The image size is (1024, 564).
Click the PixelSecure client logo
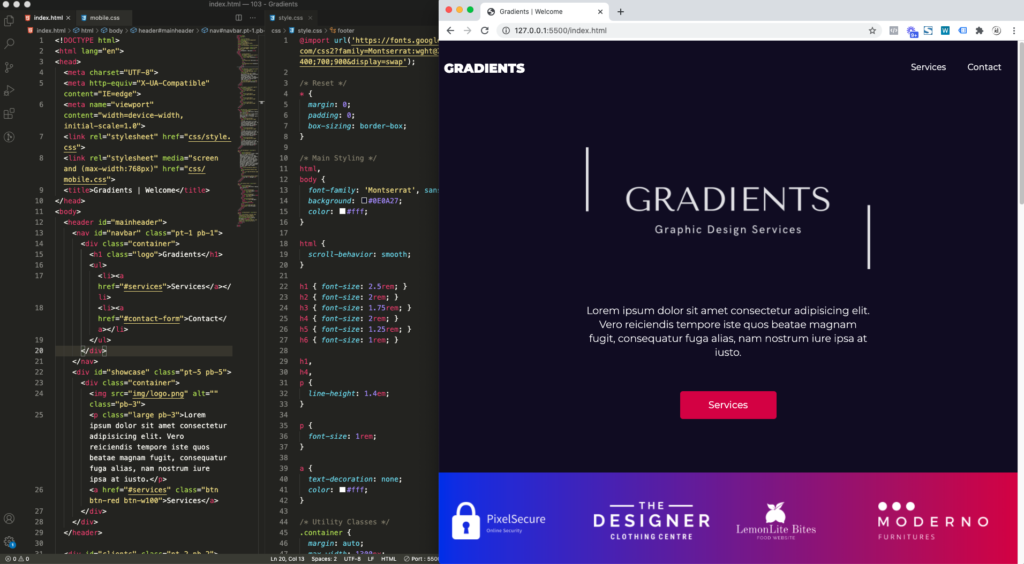tap(499, 520)
